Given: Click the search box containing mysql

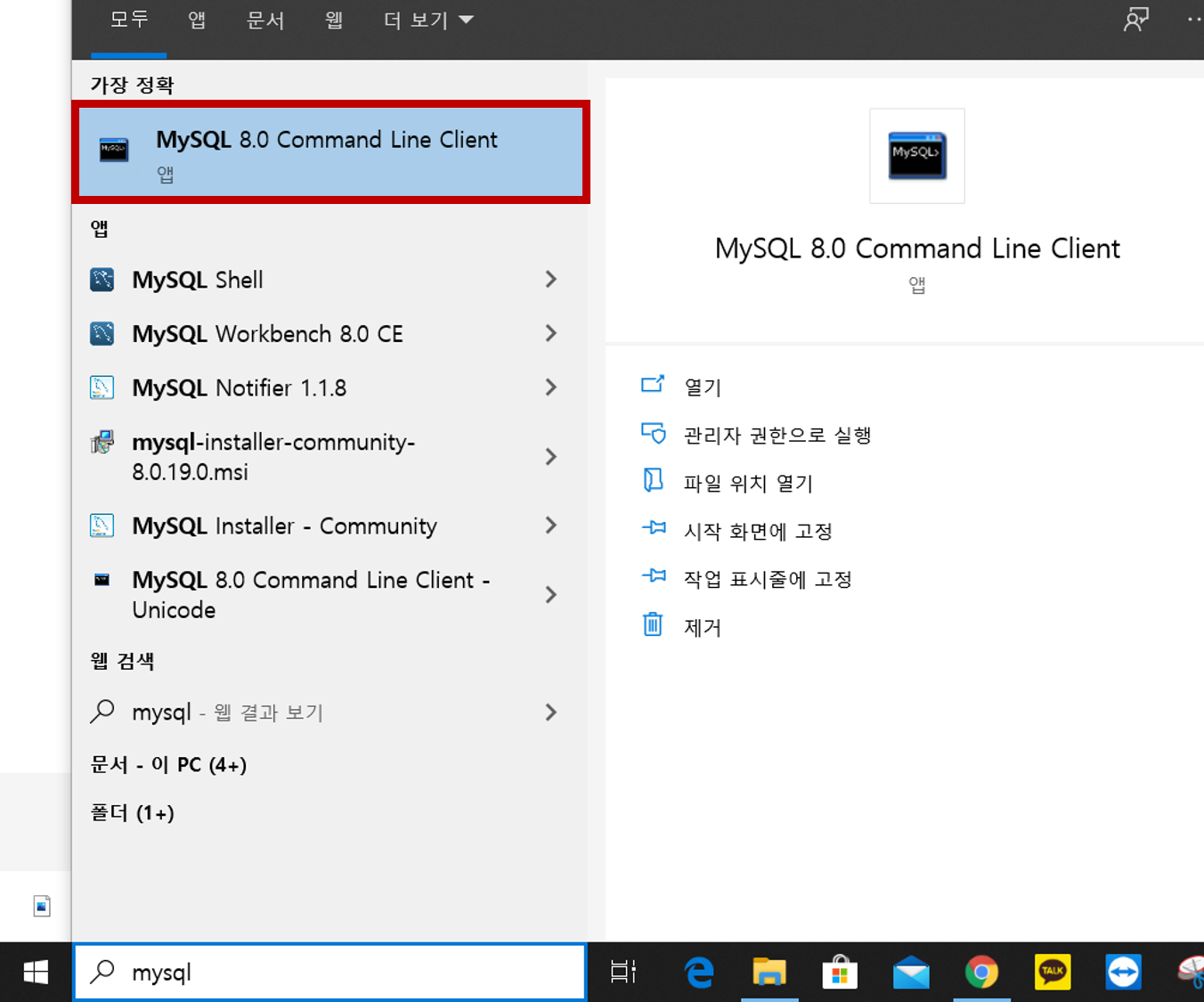Looking at the screenshot, I should (x=329, y=972).
